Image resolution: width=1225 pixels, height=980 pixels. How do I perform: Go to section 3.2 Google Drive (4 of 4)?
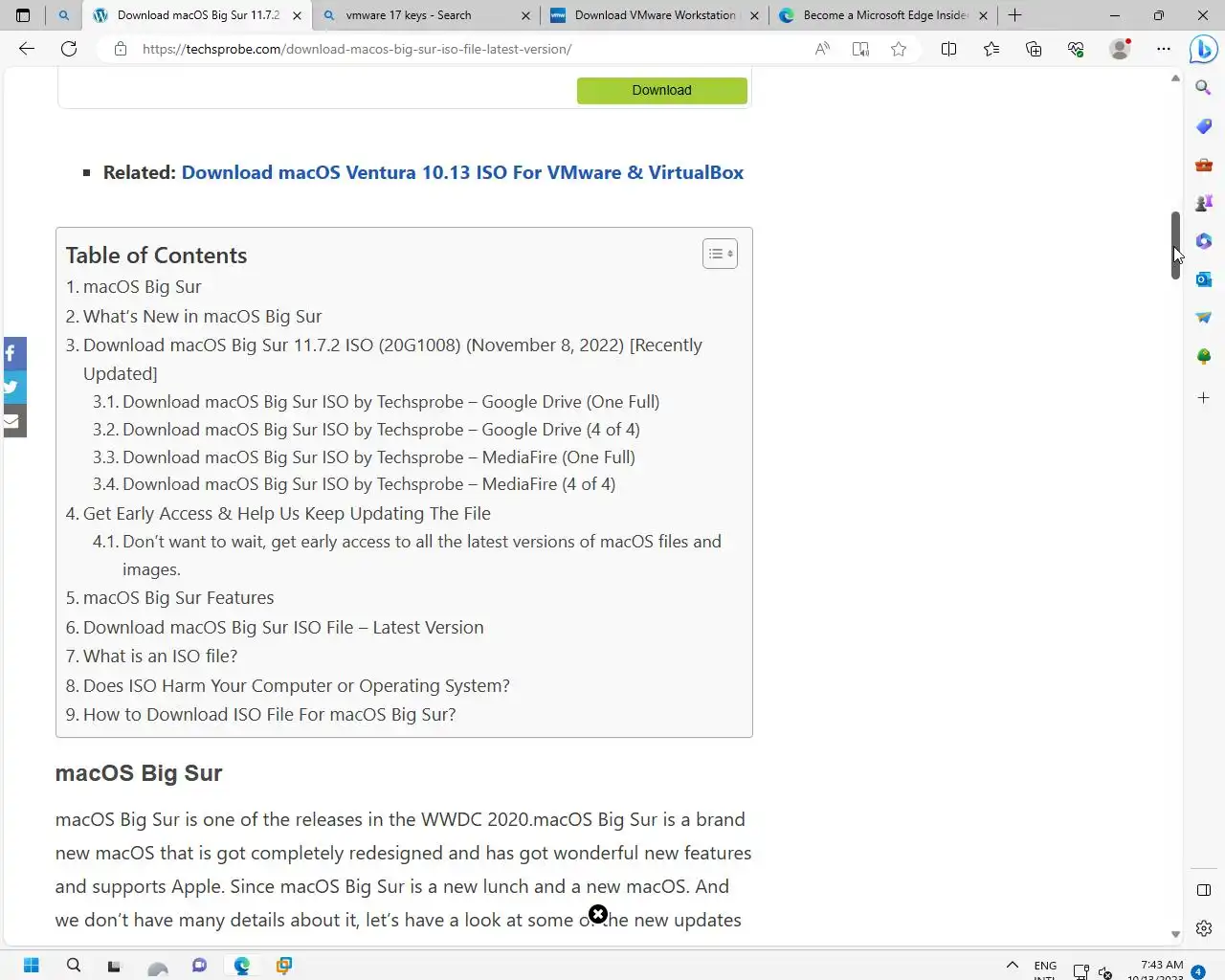point(381,430)
